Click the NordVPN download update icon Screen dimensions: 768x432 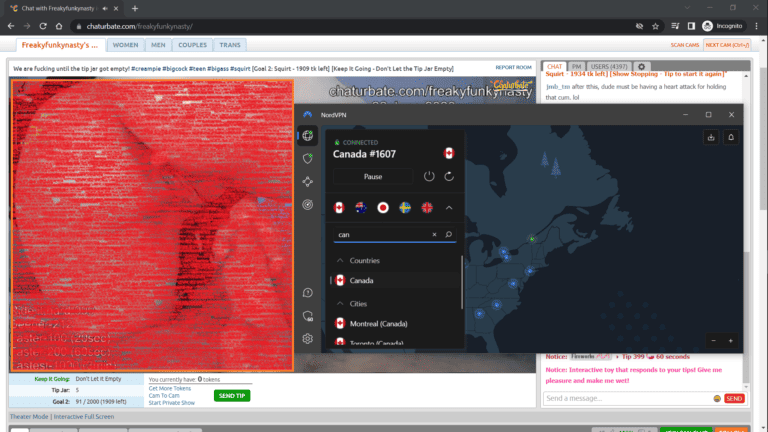[710, 137]
